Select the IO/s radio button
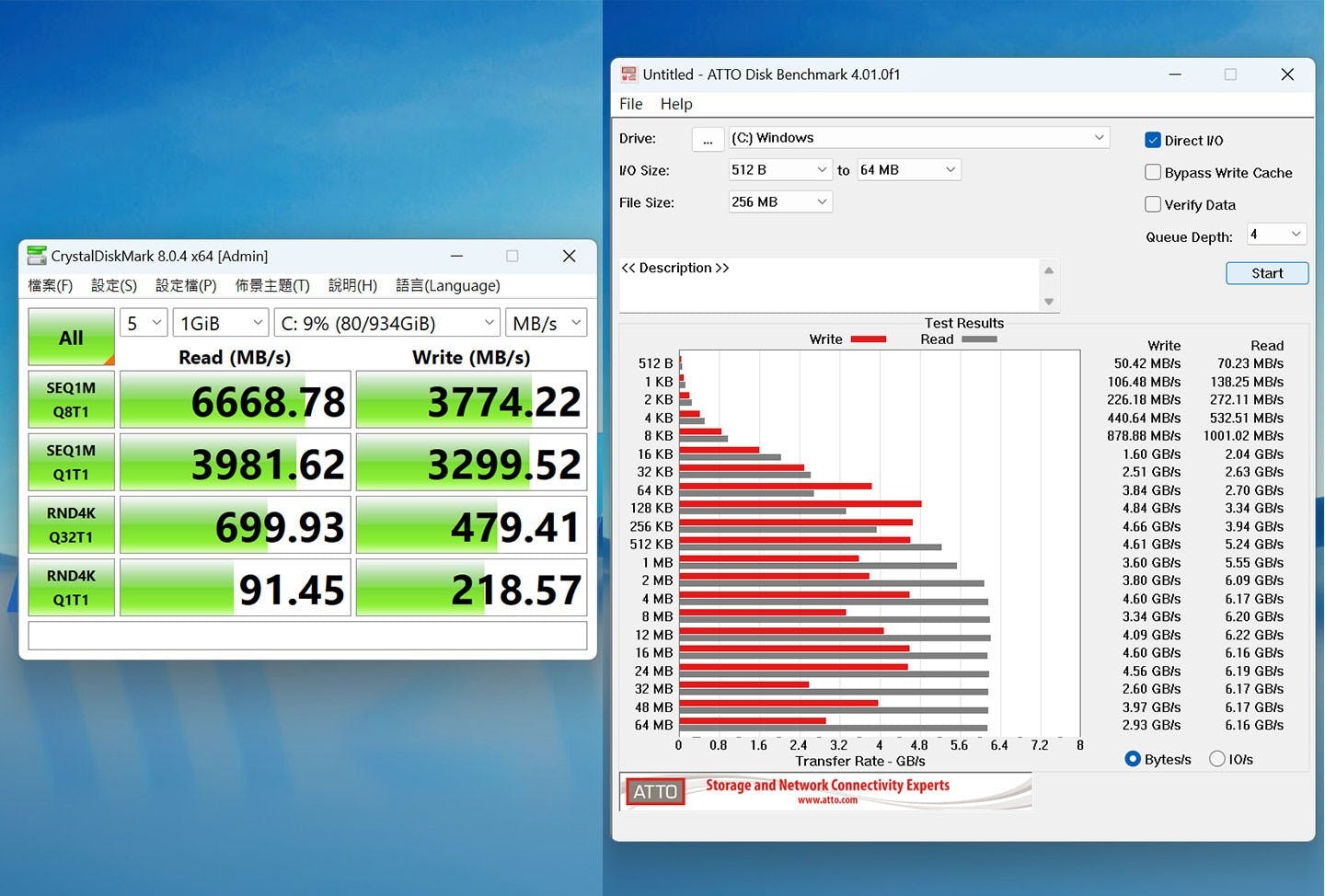 (x=1217, y=759)
